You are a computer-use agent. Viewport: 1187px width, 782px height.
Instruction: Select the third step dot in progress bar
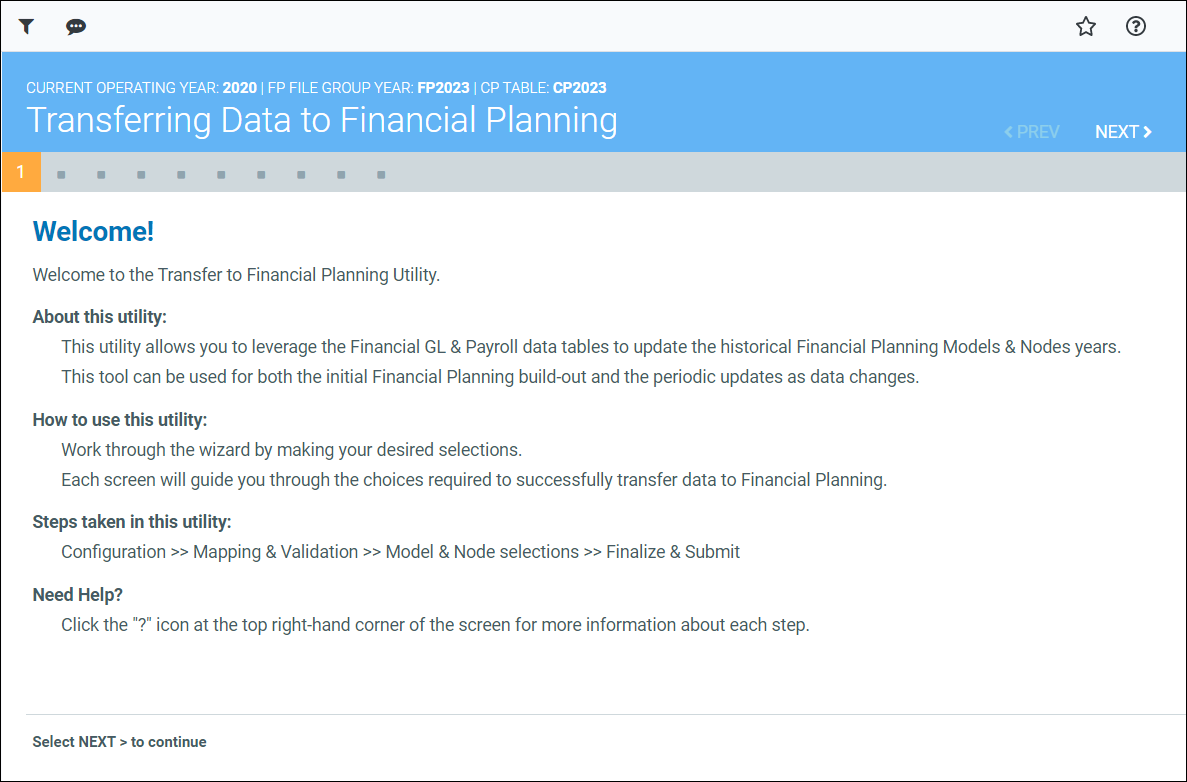click(x=101, y=175)
